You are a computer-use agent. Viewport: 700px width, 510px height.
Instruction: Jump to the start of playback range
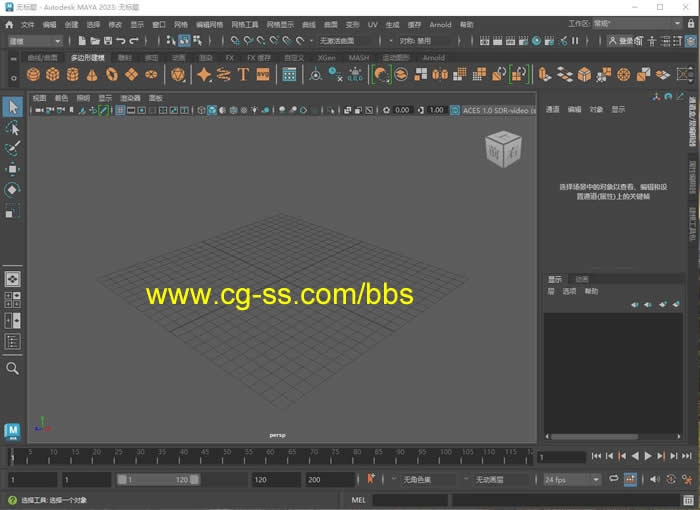596,456
